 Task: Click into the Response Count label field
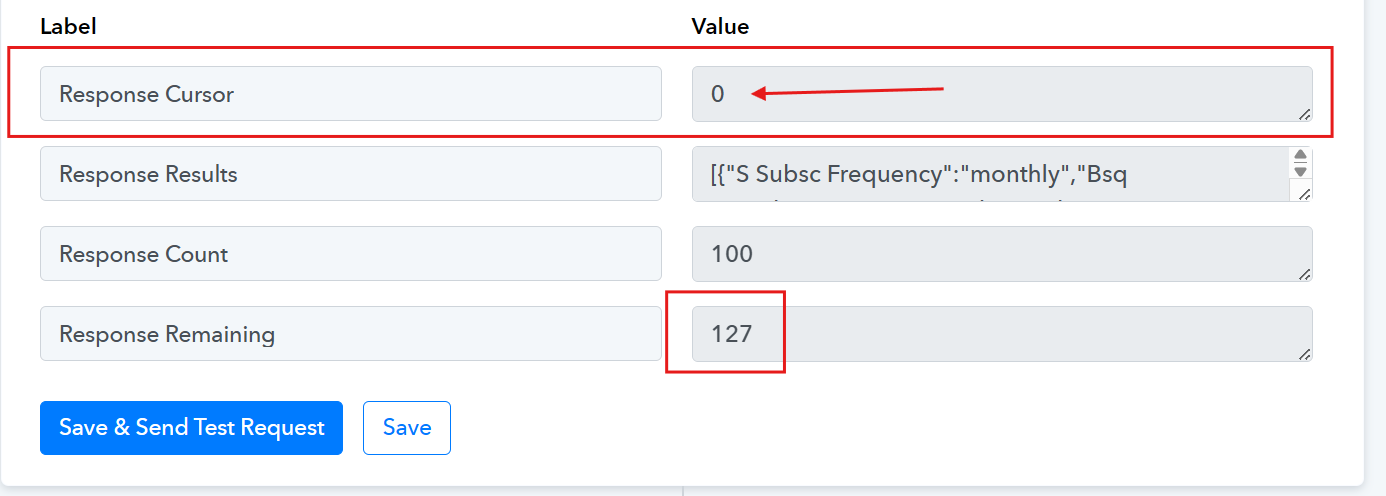[351, 254]
